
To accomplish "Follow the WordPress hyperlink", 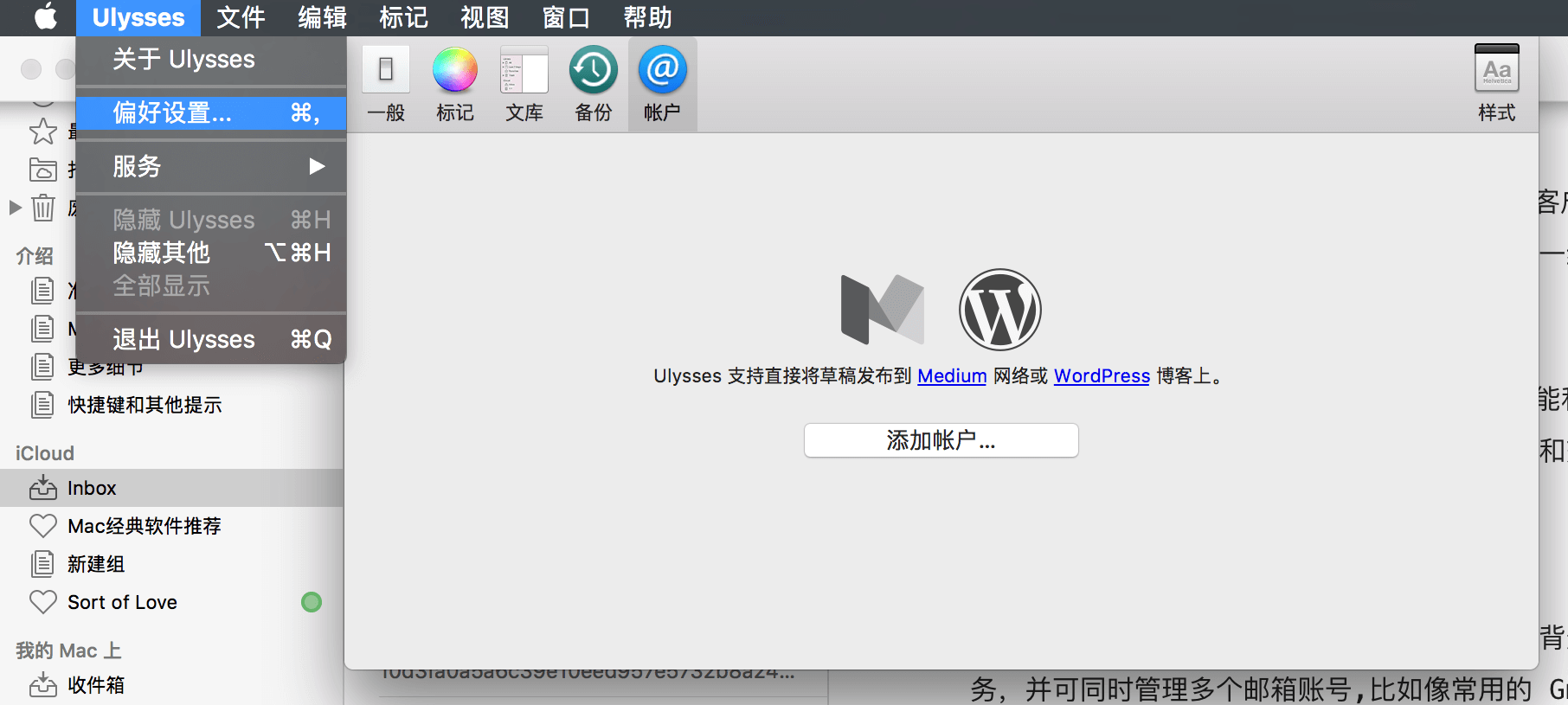I will tap(1102, 376).
